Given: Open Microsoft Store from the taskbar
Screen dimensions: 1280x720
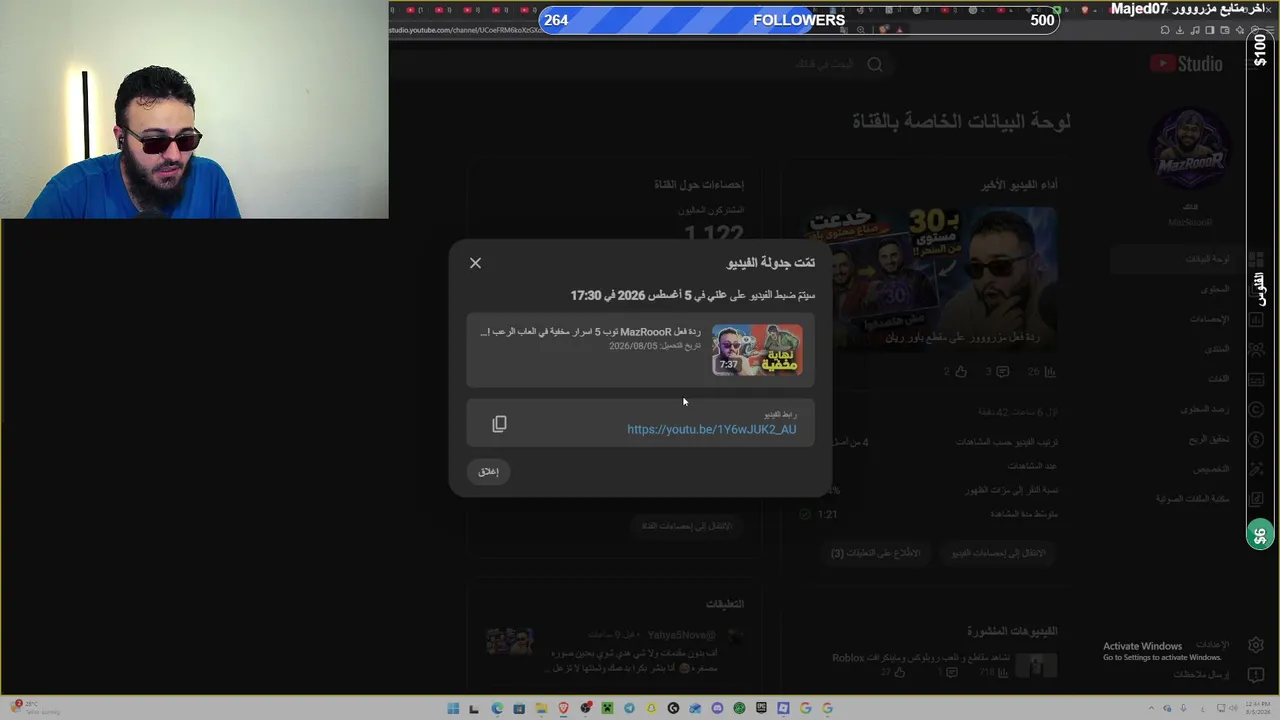Looking at the screenshot, I should (x=519, y=708).
